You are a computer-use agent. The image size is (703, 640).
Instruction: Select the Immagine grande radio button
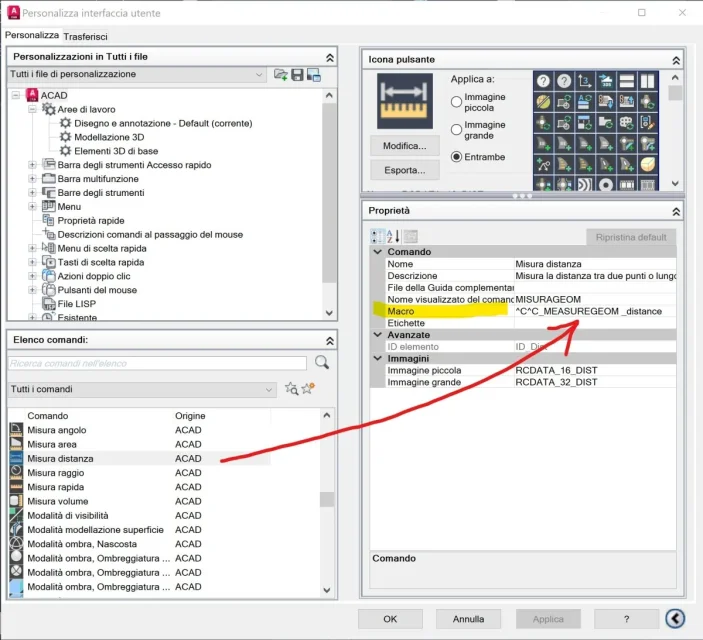point(456,130)
